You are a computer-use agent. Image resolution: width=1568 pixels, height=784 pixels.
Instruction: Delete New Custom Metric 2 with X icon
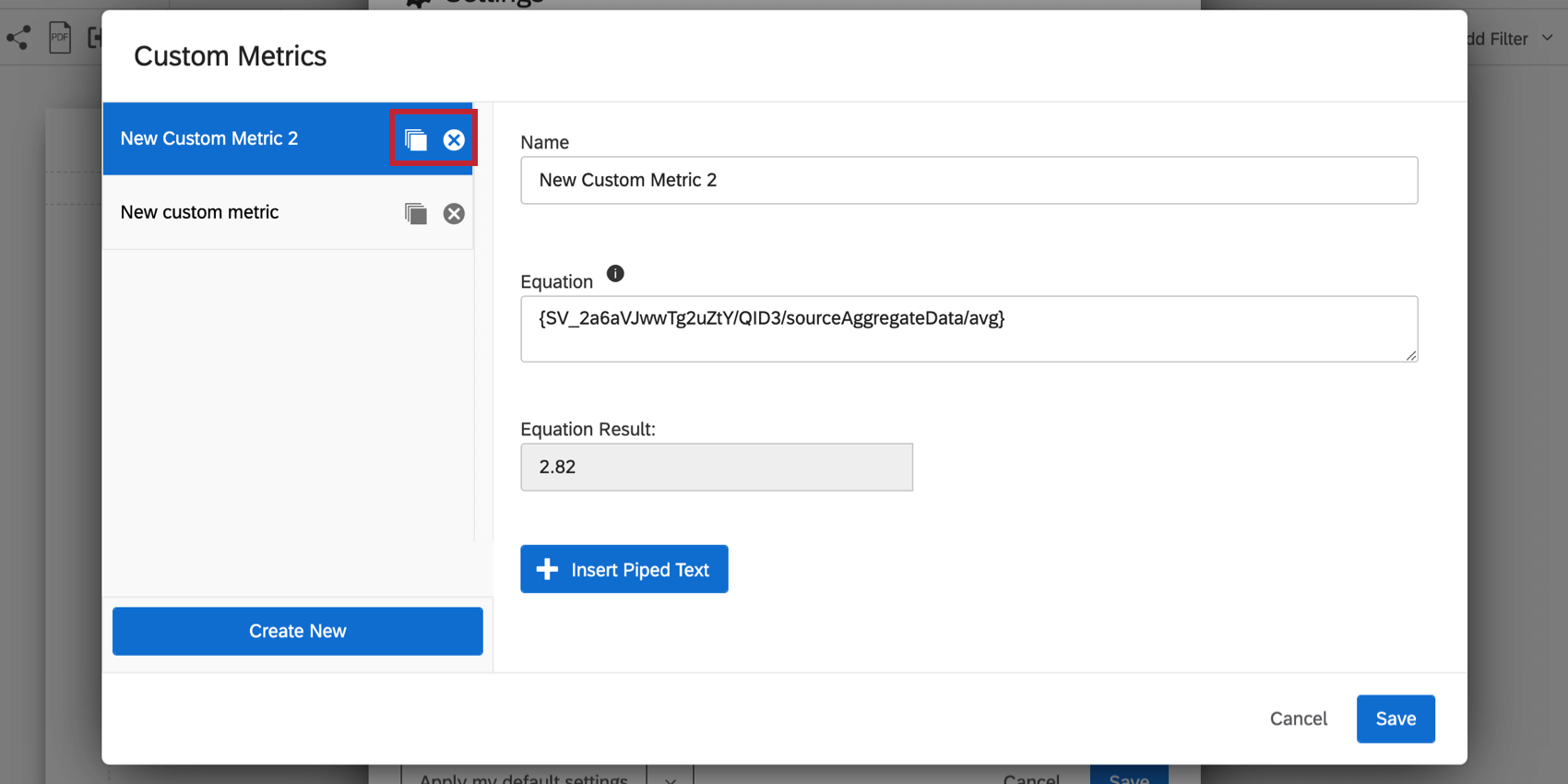click(x=454, y=139)
